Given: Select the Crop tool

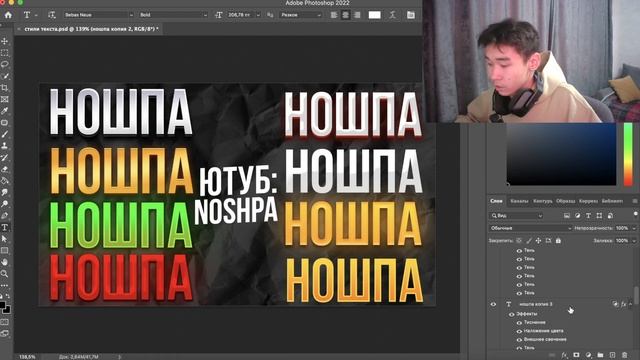Looking at the screenshot, I should click(5, 88).
